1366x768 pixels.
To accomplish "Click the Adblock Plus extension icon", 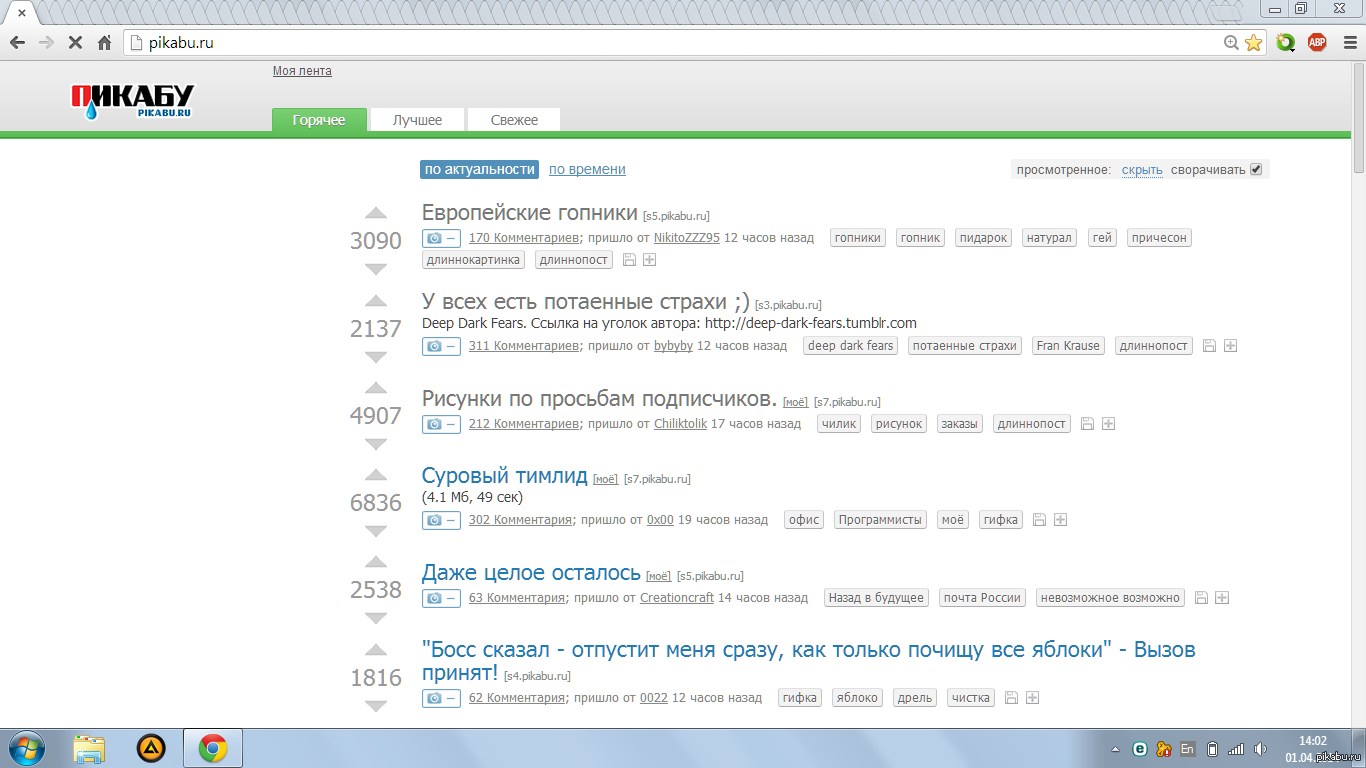I will pyautogui.click(x=1317, y=42).
